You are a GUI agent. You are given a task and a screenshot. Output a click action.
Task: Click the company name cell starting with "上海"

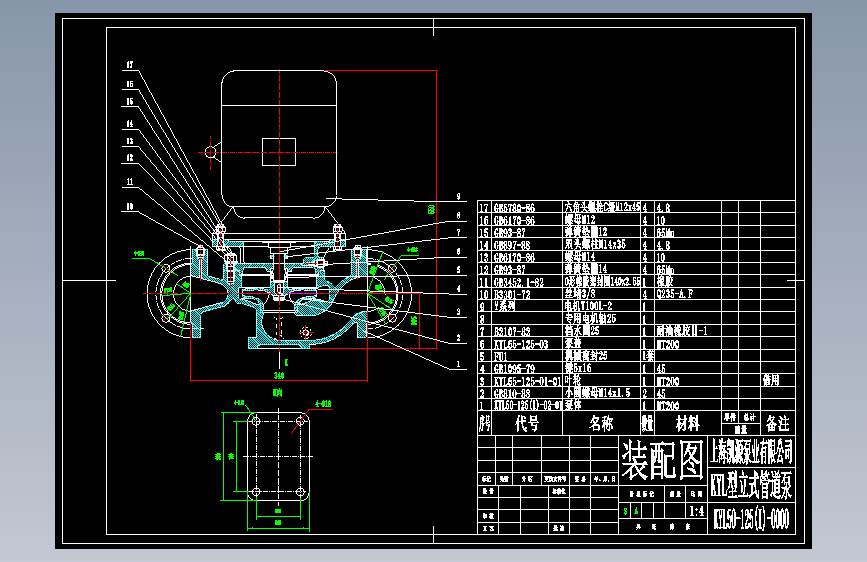point(751,451)
